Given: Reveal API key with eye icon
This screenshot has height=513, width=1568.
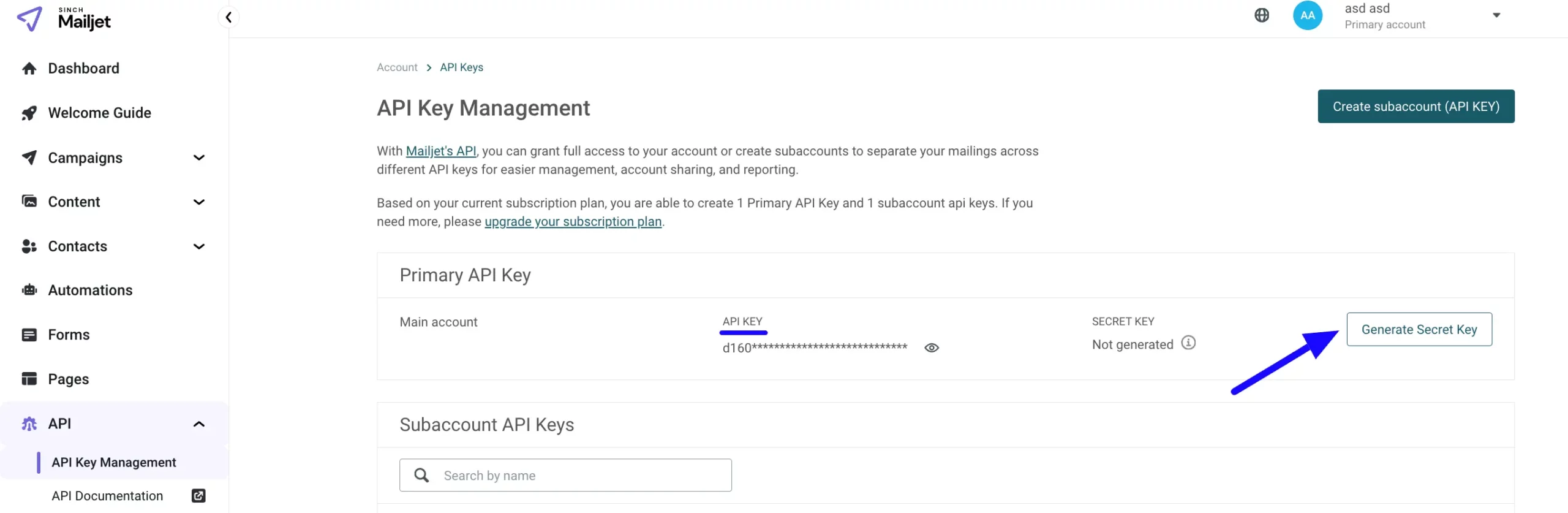Looking at the screenshot, I should 931,348.
